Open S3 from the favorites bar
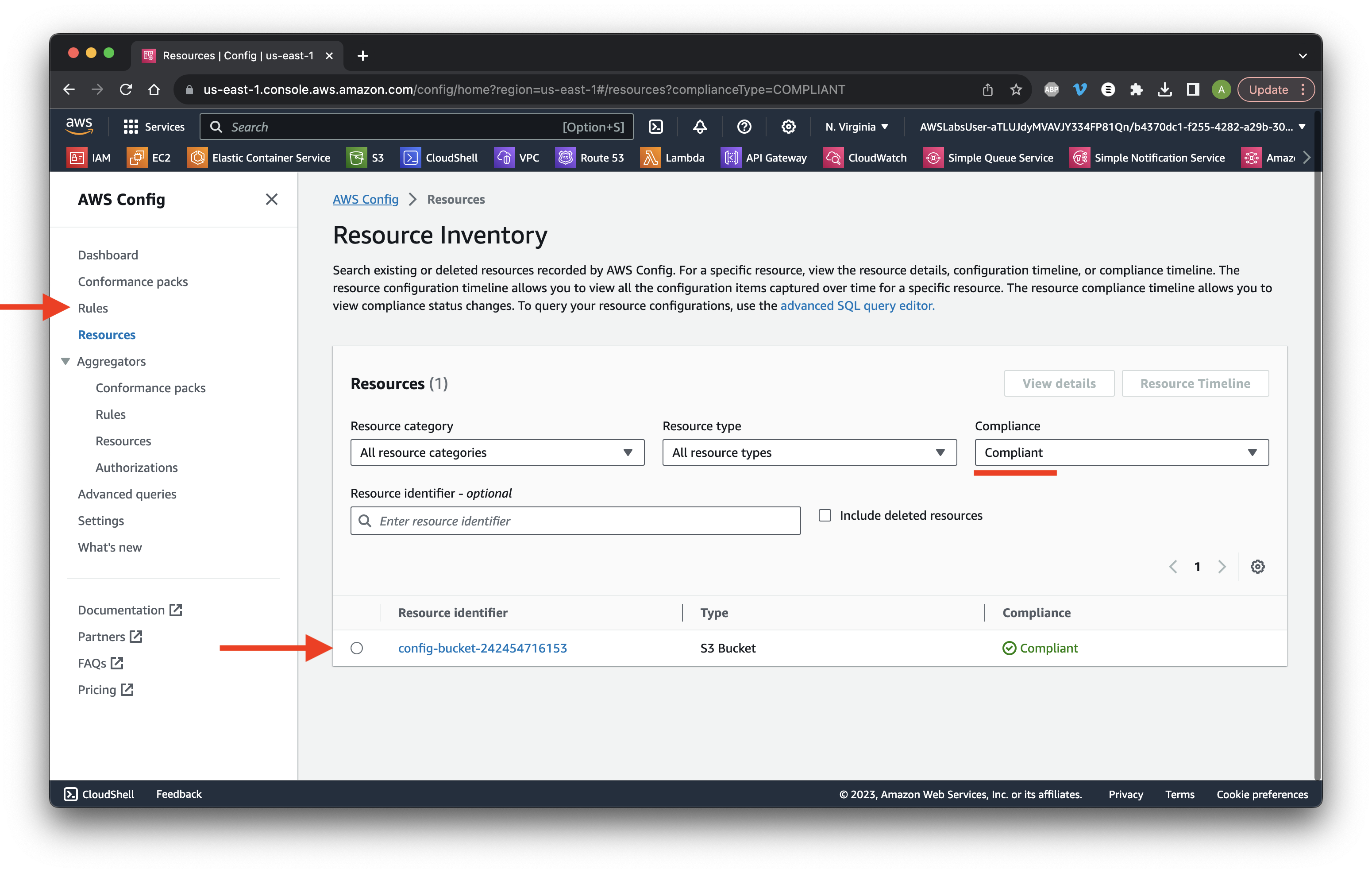This screenshot has width=1372, height=873. pos(365,158)
